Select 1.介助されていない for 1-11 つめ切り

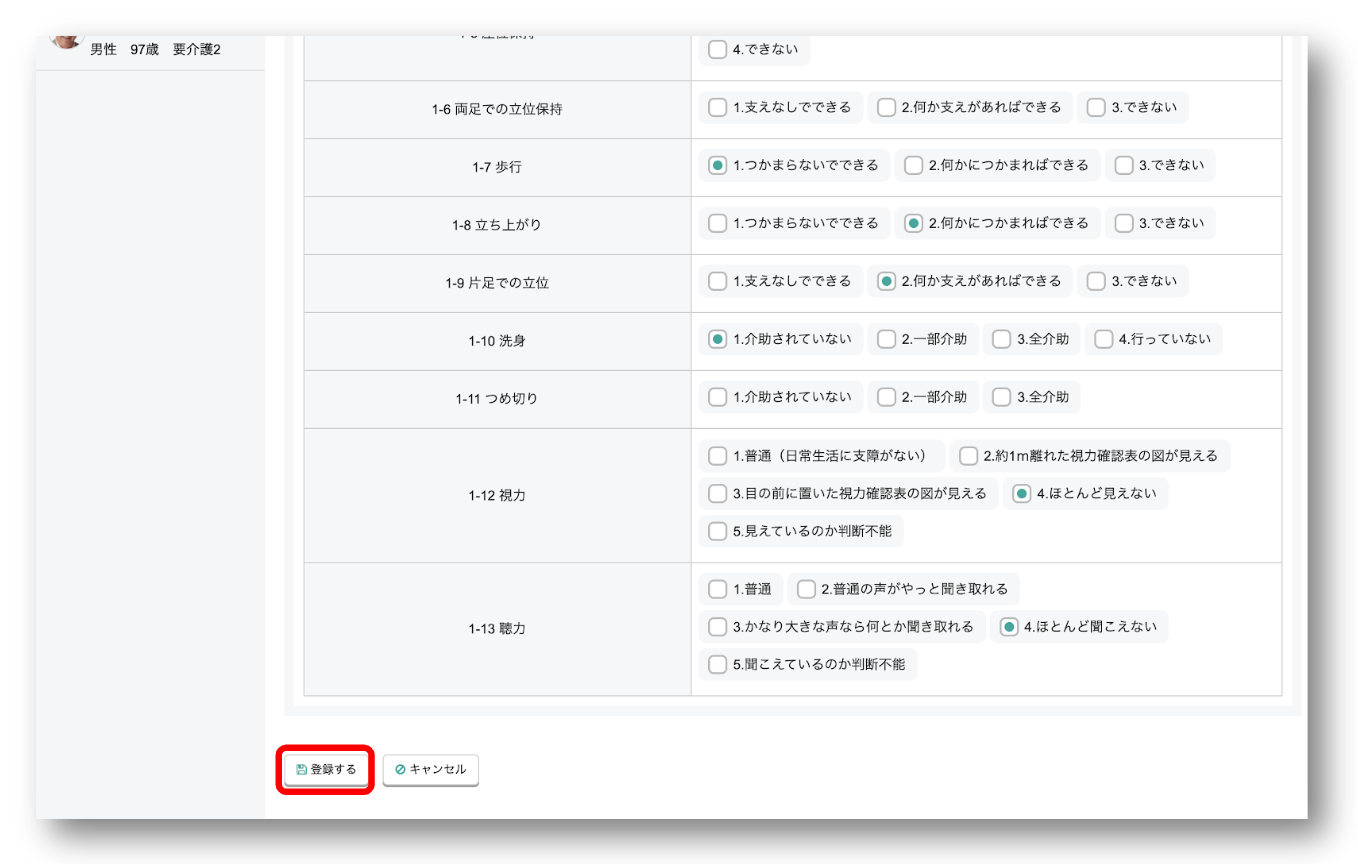point(717,397)
